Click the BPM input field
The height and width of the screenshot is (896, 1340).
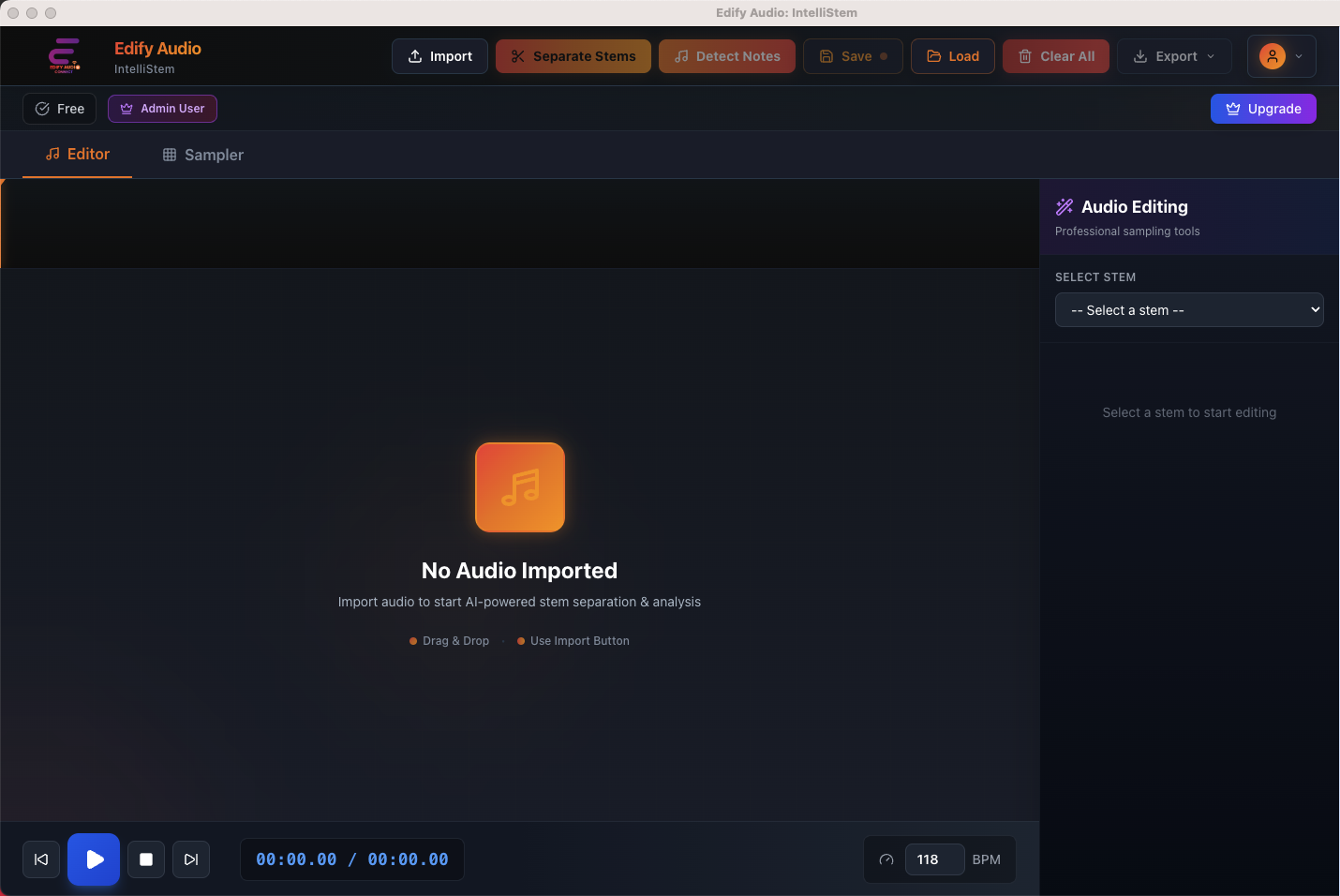pos(934,859)
